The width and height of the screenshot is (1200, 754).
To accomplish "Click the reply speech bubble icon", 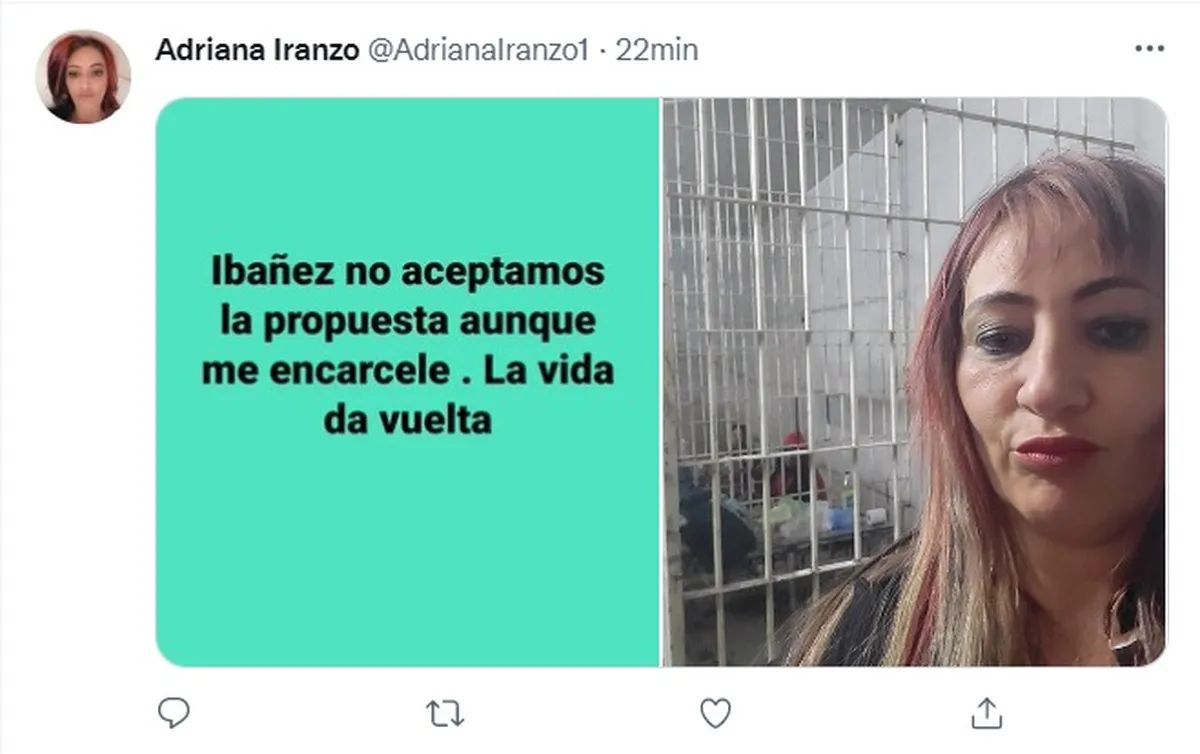I will [174, 713].
